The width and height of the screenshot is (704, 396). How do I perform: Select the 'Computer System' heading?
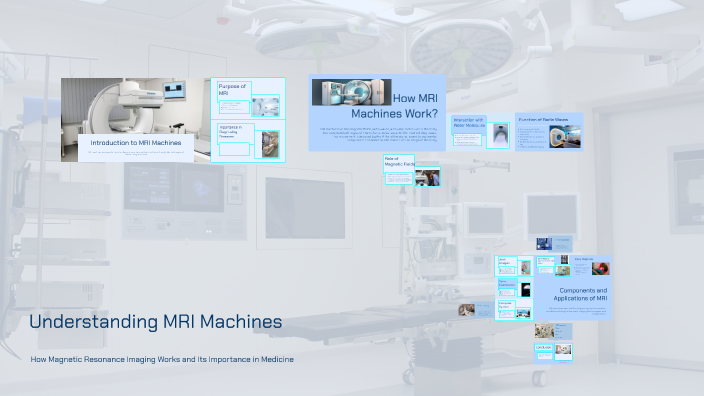(x=506, y=305)
